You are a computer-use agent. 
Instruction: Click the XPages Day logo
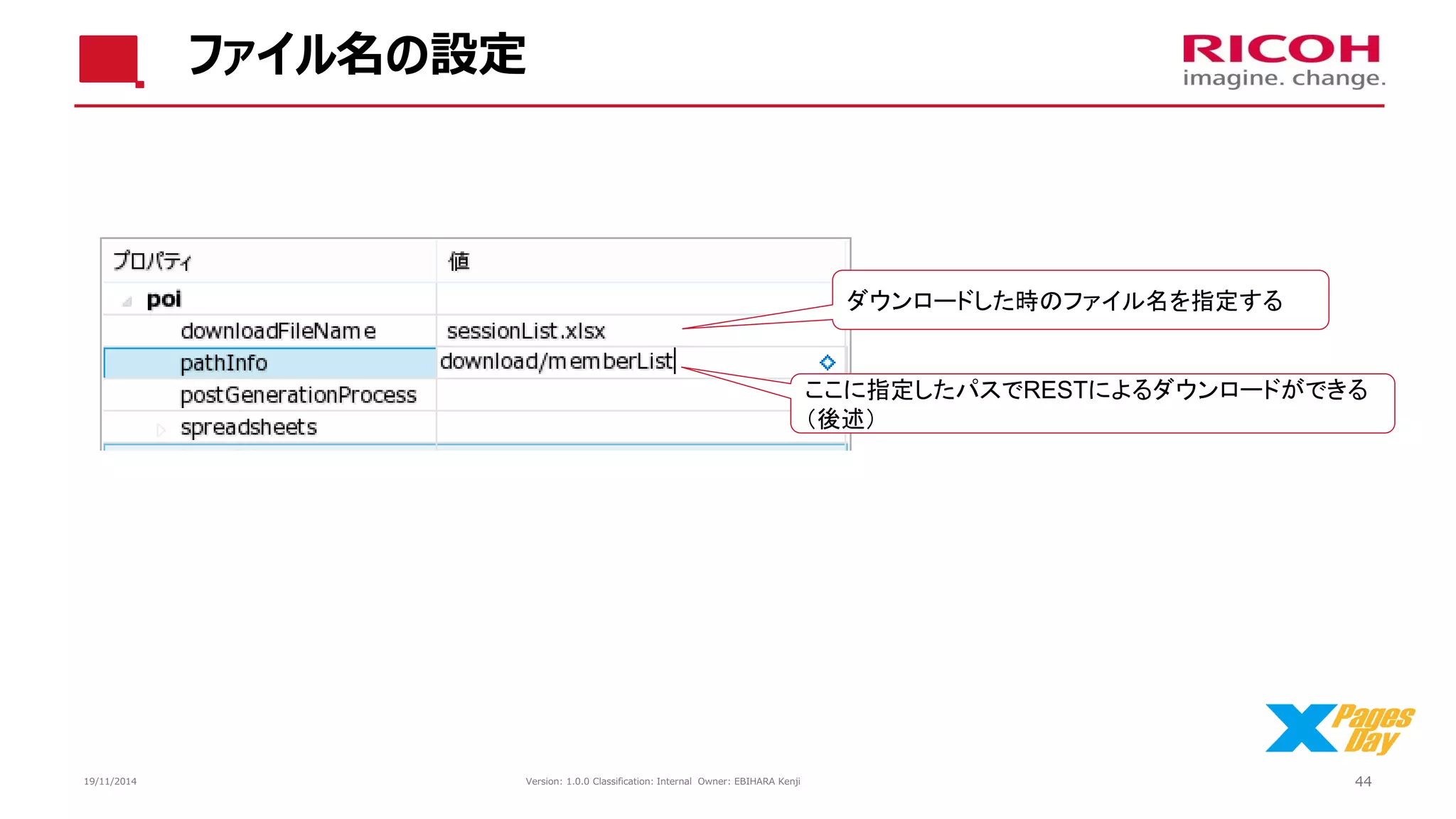point(1339,728)
